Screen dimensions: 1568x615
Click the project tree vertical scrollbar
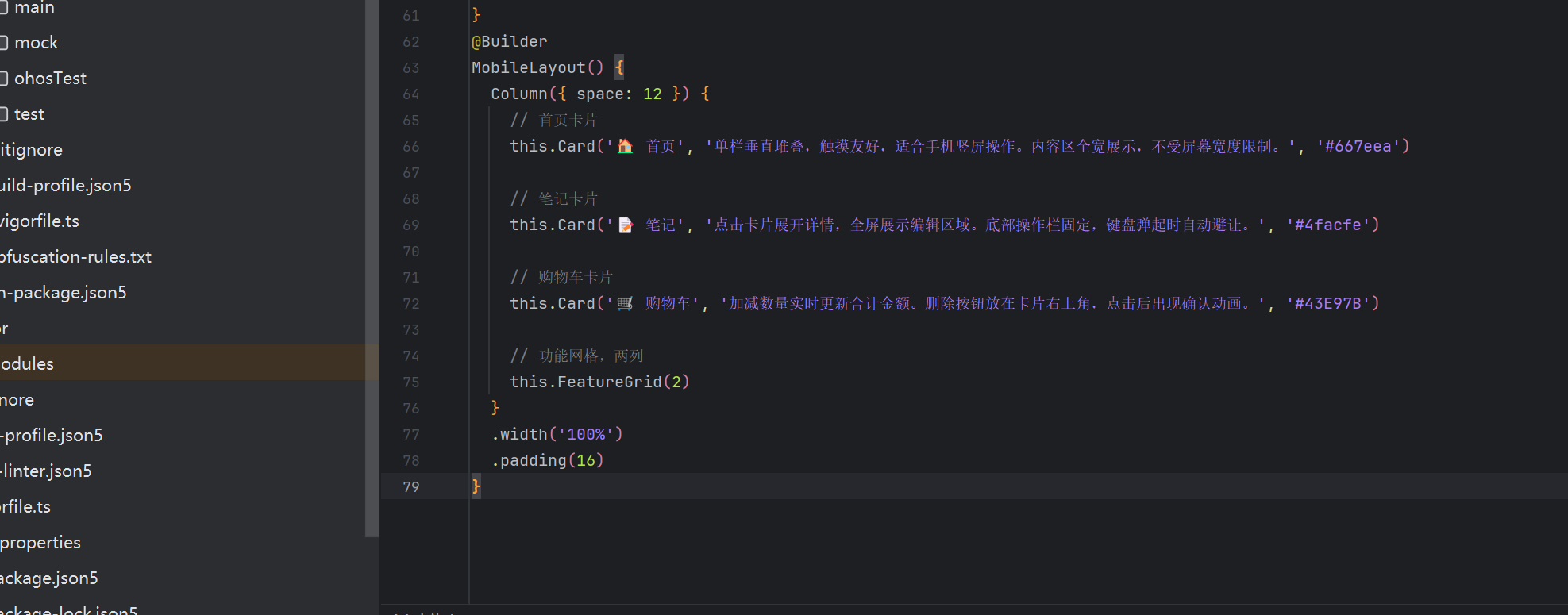point(372,268)
